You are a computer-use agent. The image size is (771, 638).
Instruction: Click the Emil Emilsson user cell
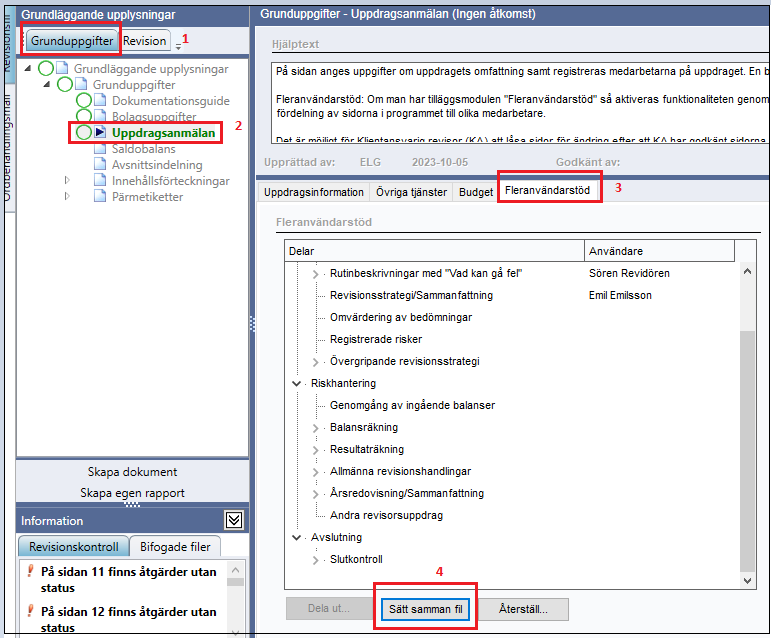tap(621, 295)
